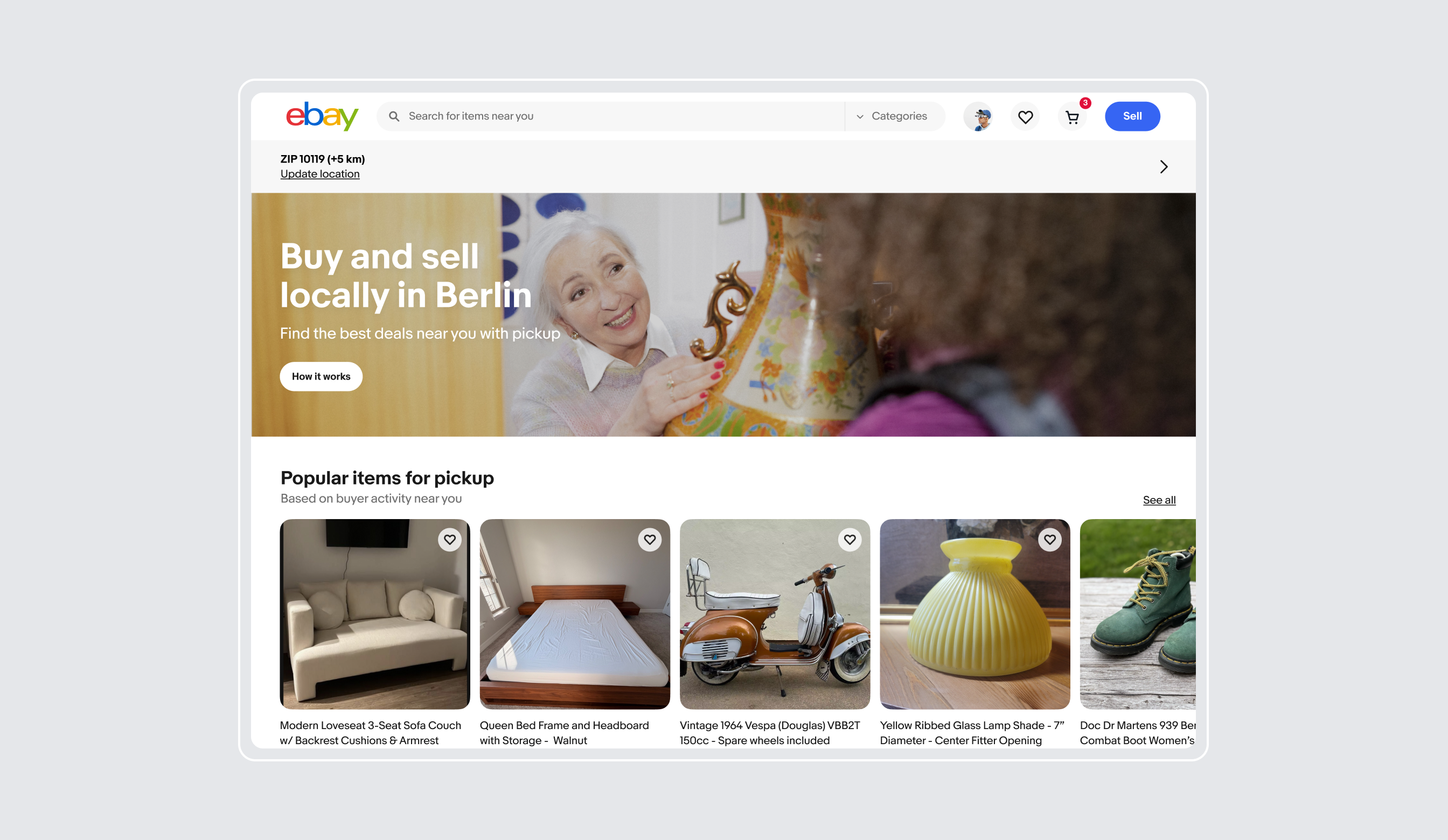Click the search field for nearby items
The width and height of the screenshot is (1448, 840).
[x=610, y=116]
